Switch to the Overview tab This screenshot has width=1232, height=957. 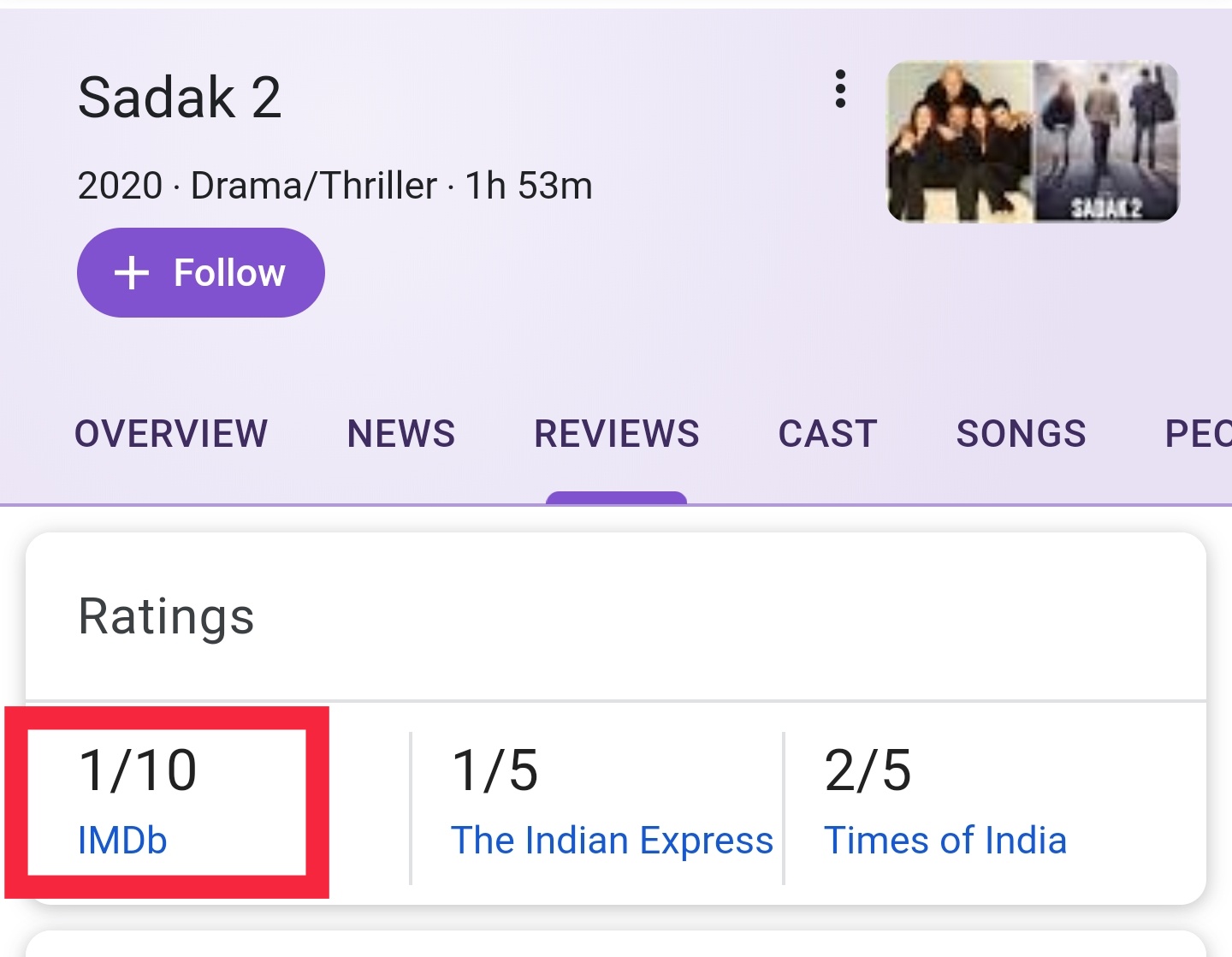171,433
